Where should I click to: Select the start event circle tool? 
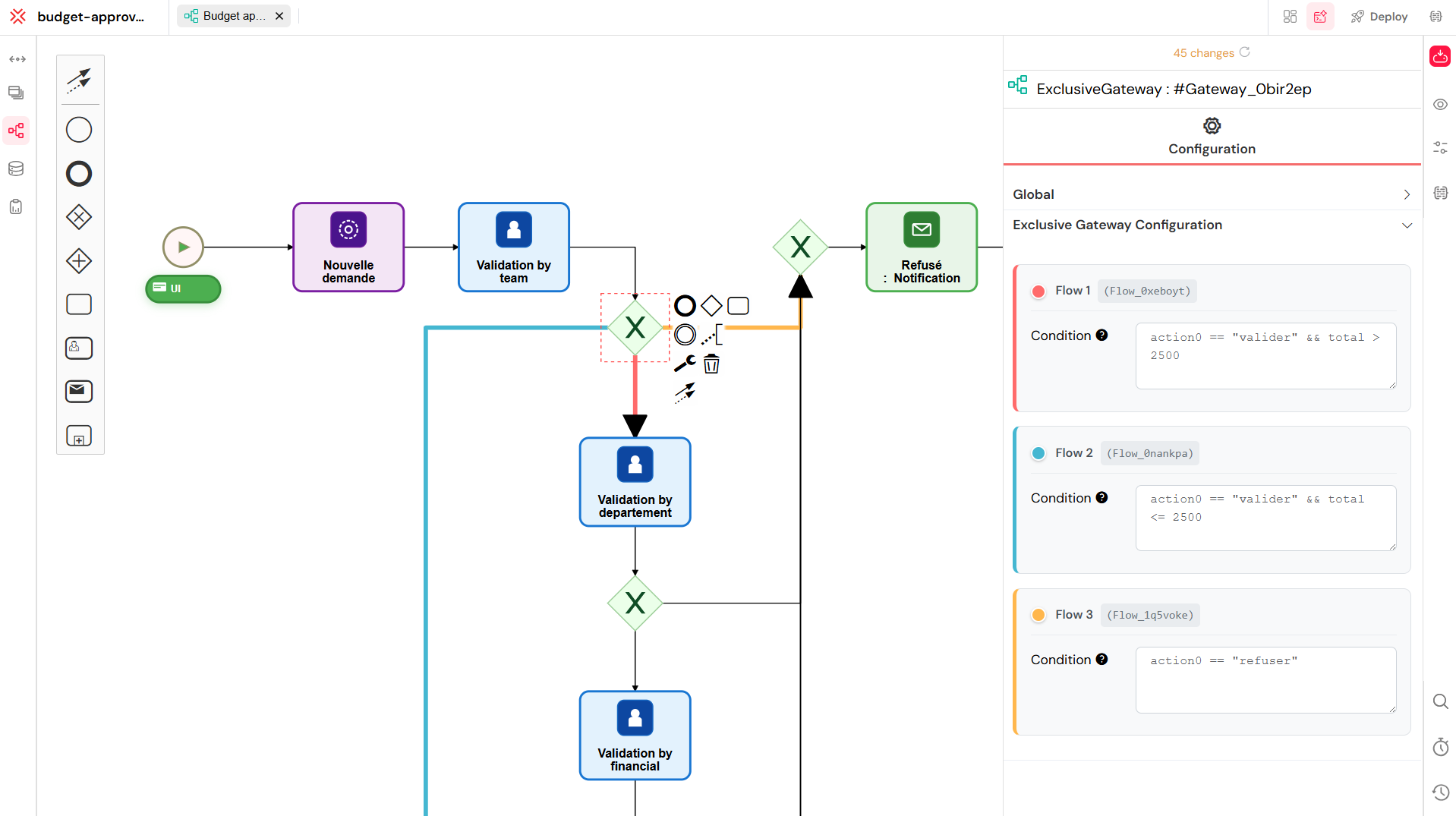pos(79,129)
